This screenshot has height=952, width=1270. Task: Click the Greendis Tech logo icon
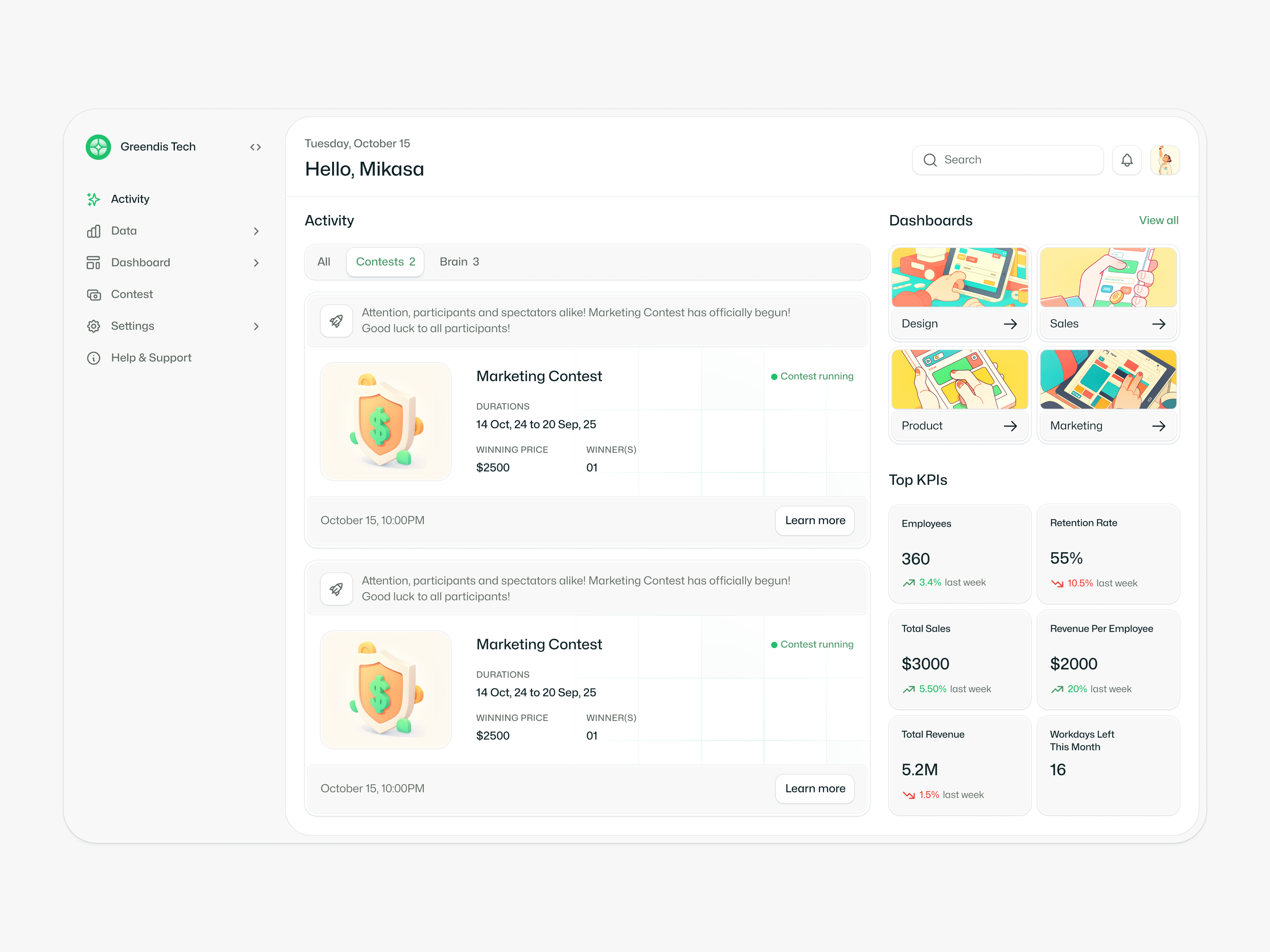[x=98, y=147]
